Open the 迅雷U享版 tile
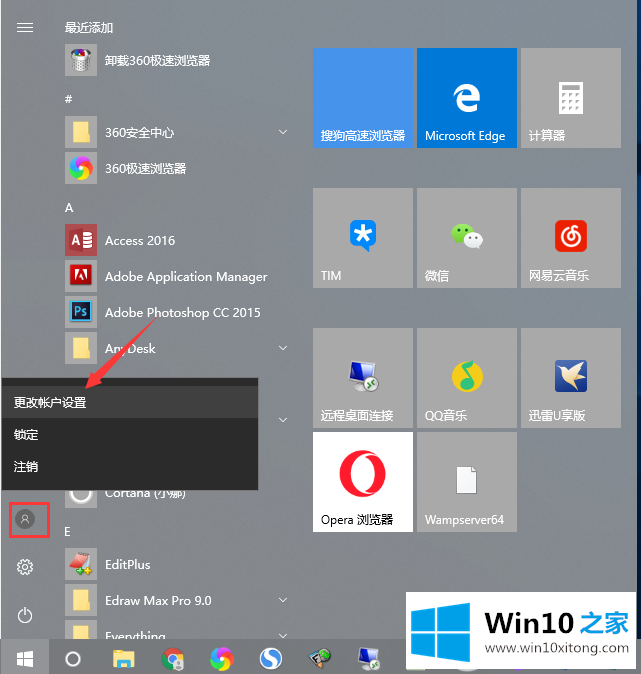Image resolution: width=641 pixels, height=674 pixels. coord(571,378)
